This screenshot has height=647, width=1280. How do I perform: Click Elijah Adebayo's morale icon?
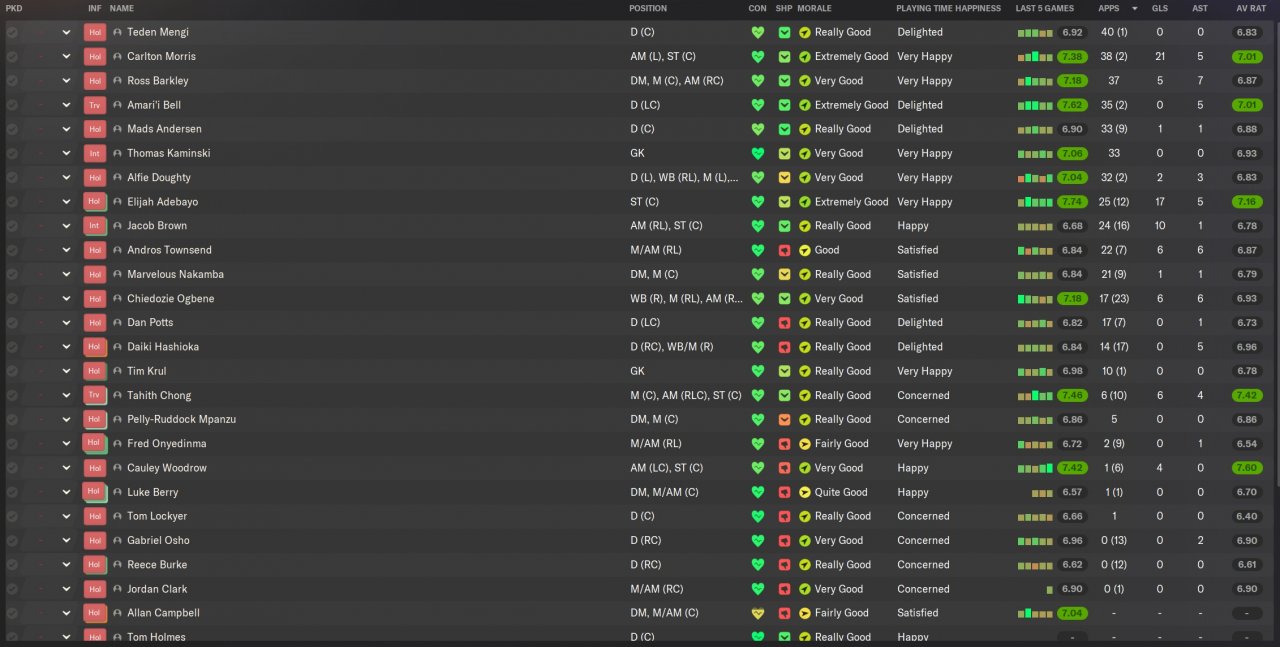click(804, 202)
